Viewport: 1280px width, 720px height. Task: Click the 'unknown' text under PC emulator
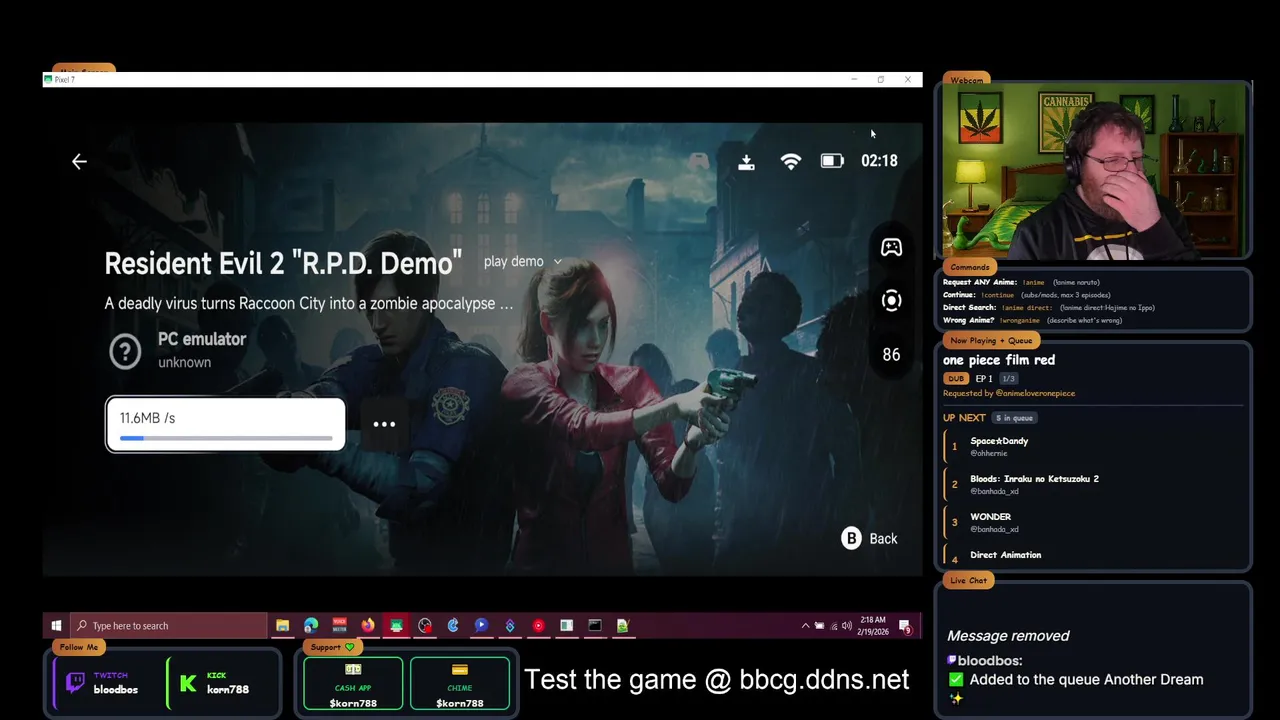click(184, 362)
